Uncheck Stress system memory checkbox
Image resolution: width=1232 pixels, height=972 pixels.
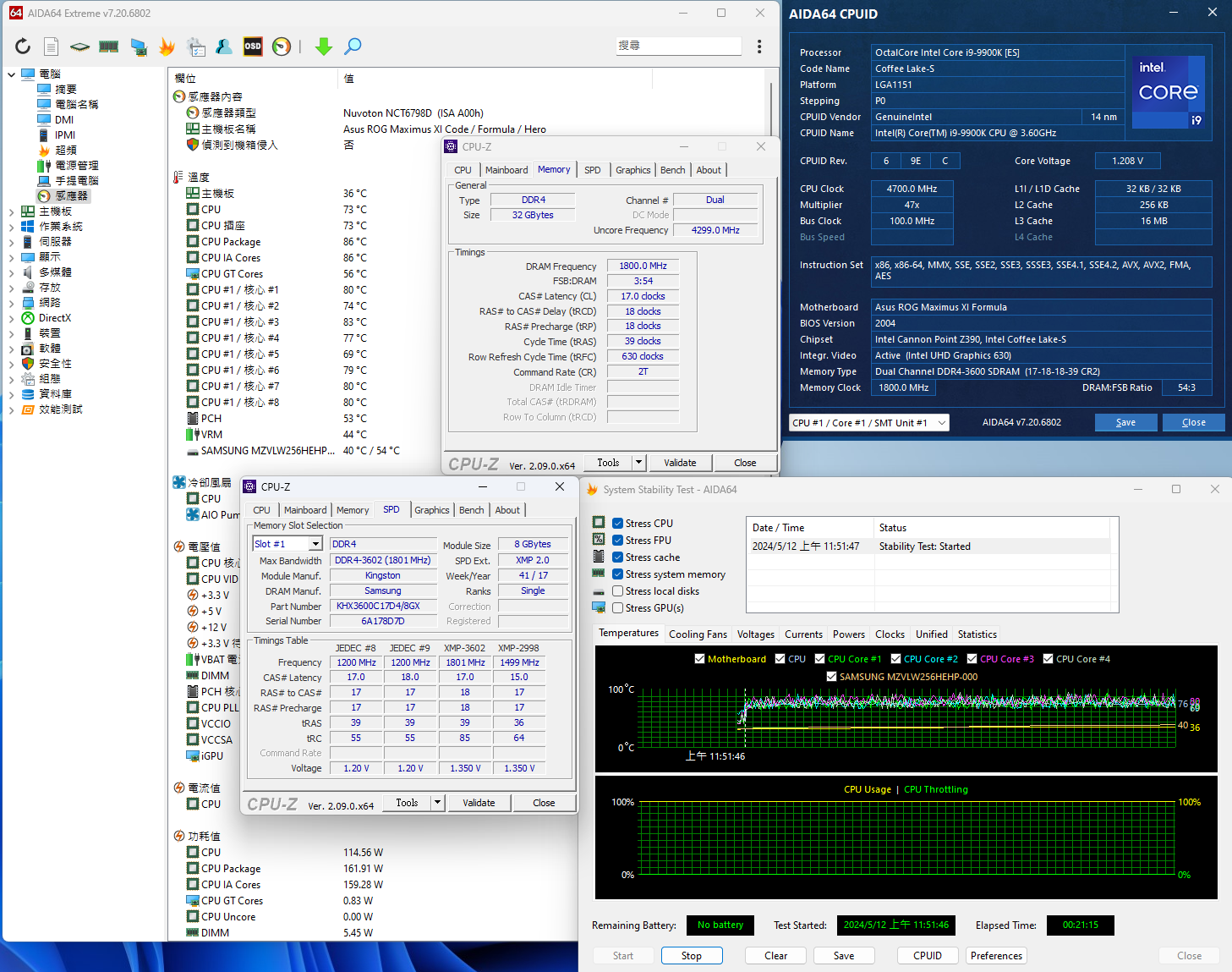pos(618,574)
